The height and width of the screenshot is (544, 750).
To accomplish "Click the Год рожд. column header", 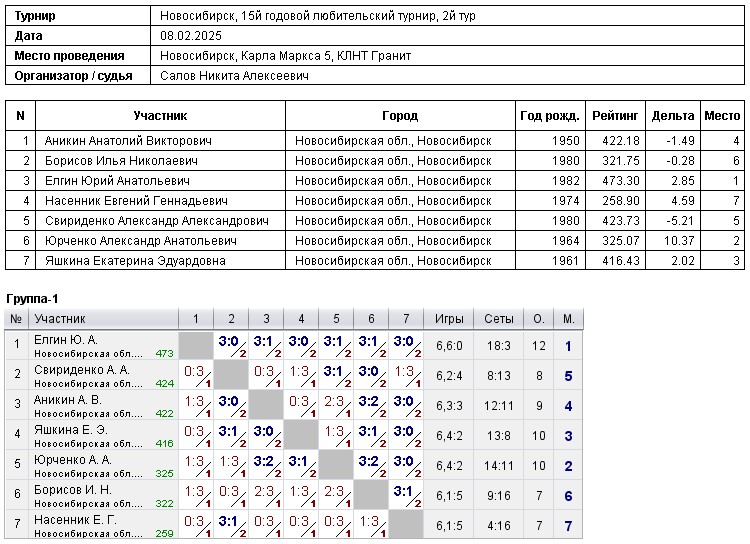I will (549, 116).
